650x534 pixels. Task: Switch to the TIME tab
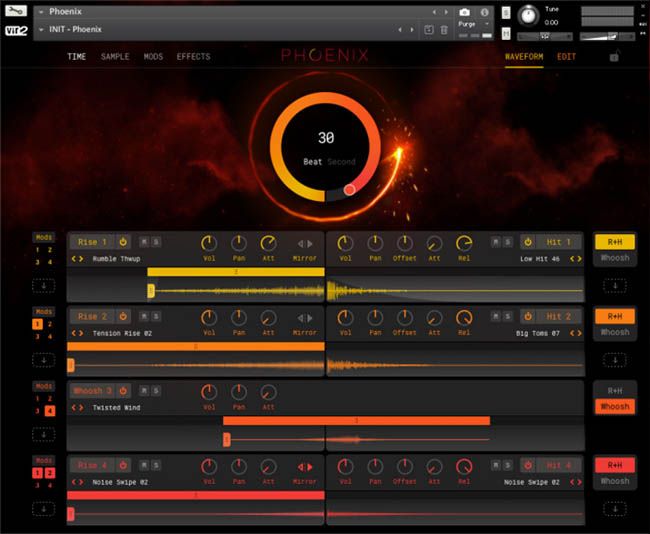pyautogui.click(x=77, y=56)
